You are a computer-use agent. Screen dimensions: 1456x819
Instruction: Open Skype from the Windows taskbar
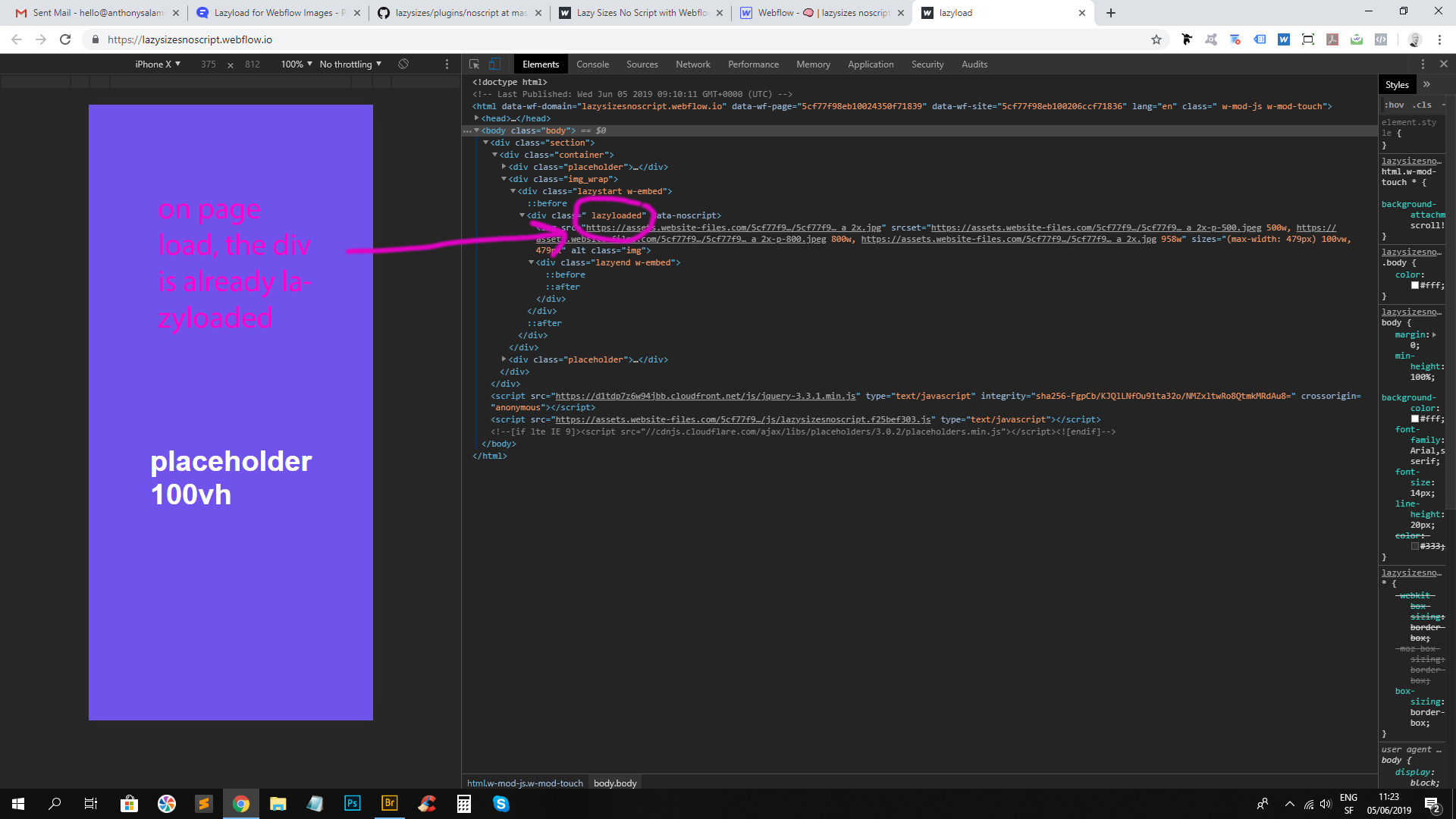[501, 804]
